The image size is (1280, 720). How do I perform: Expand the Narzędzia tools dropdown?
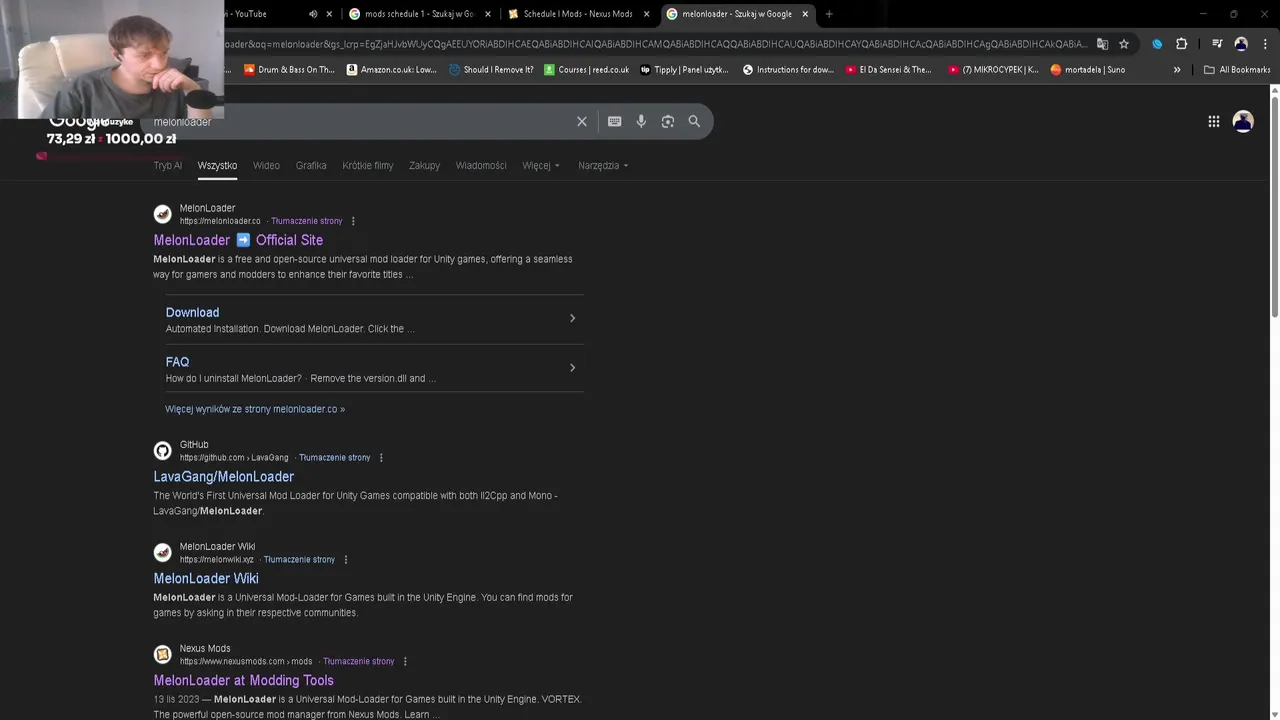603,165
